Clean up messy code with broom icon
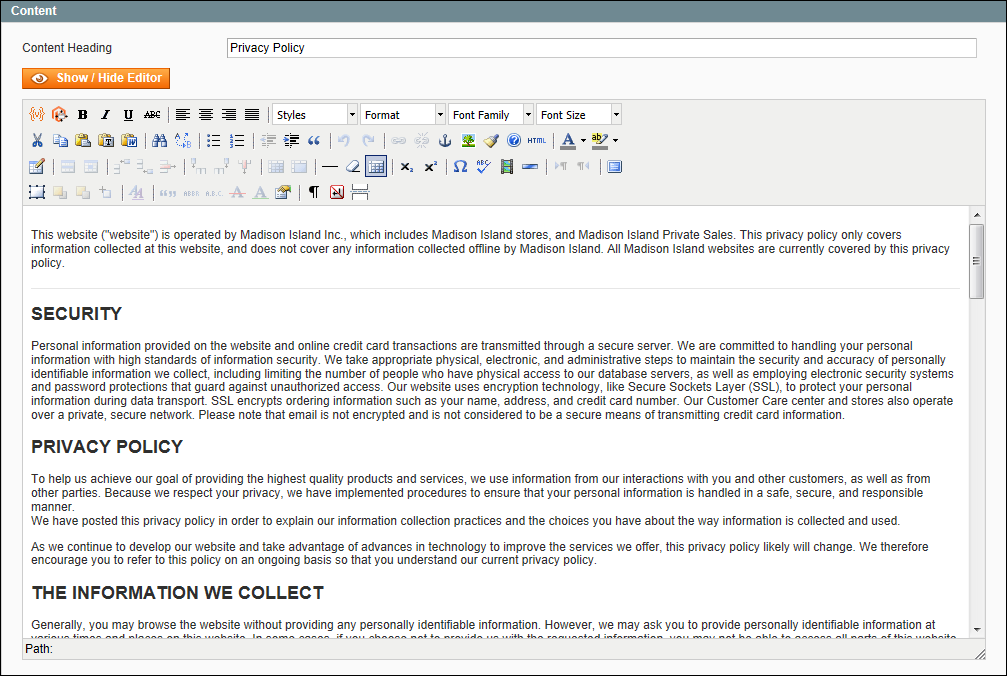Image resolution: width=1007 pixels, height=676 pixels. click(x=491, y=140)
